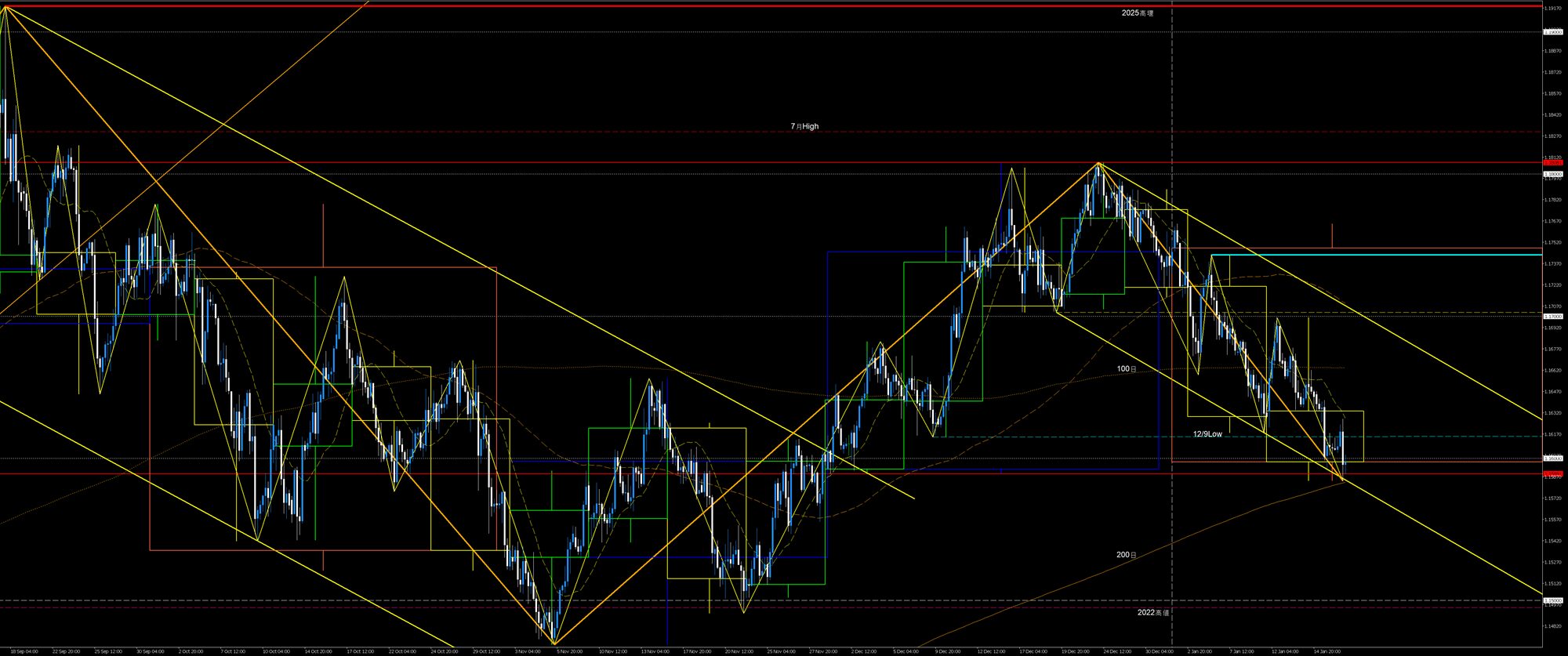Click the 1.16000 price tag on axis
Screen dimensions: 1568x656
[1552, 458]
